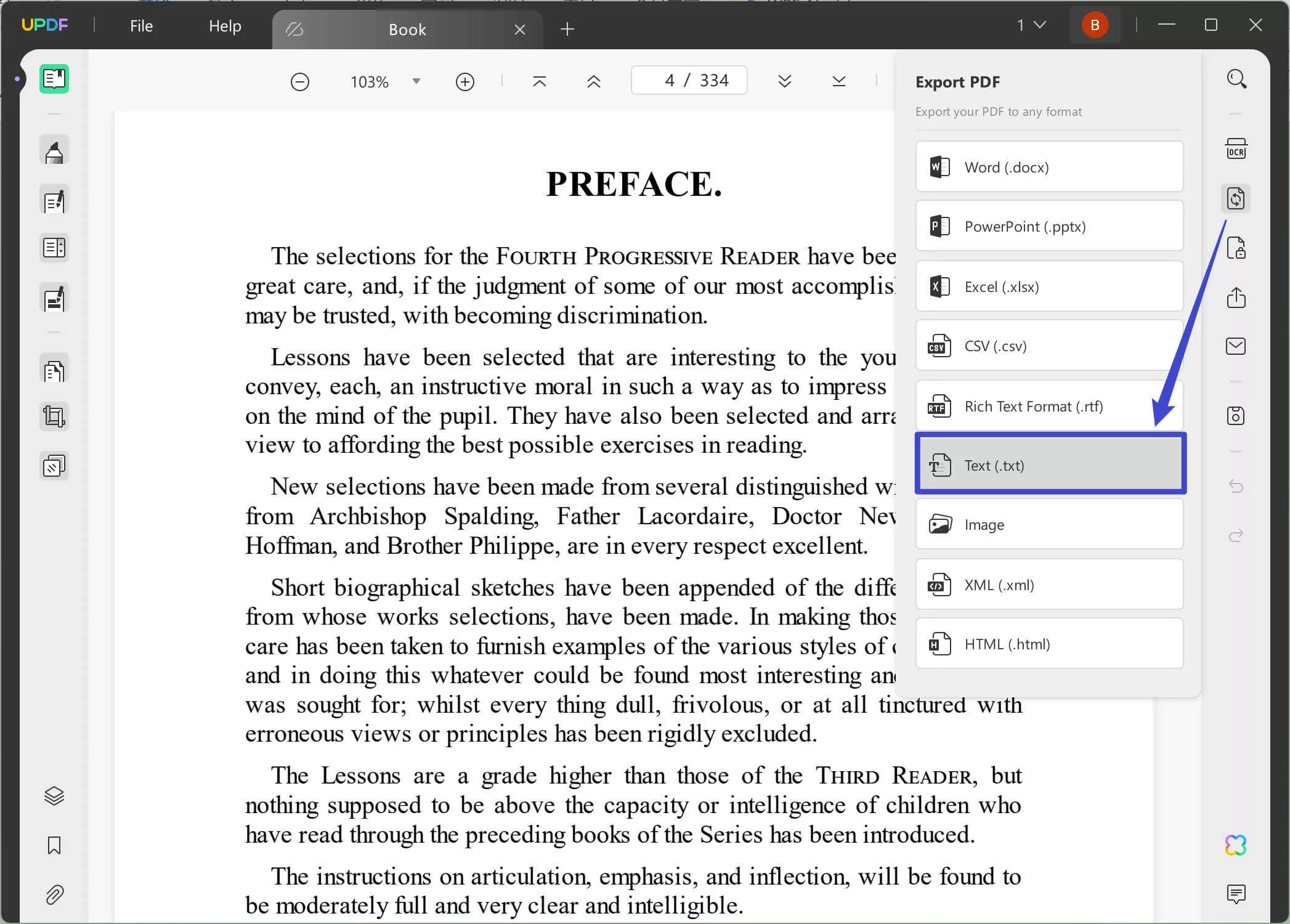1290x924 pixels.
Task: Close the Book tab
Action: (520, 30)
